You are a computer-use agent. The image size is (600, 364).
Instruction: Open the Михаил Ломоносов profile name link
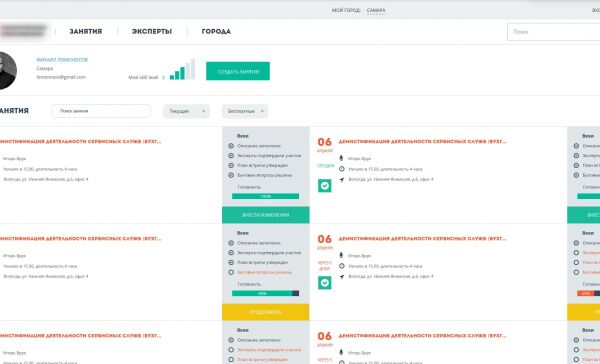click(x=62, y=60)
